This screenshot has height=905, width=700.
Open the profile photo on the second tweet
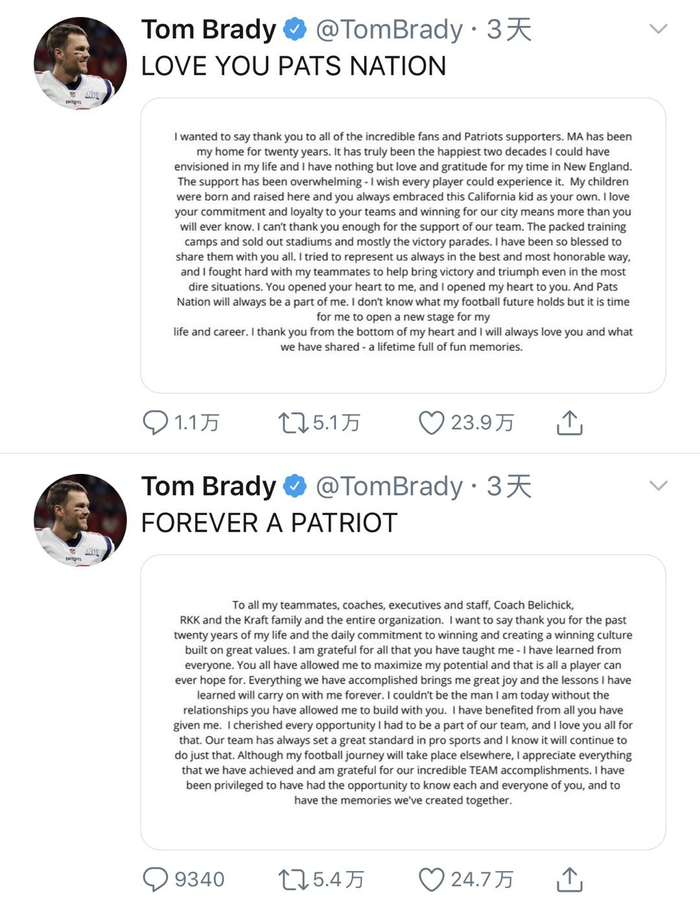(80, 519)
